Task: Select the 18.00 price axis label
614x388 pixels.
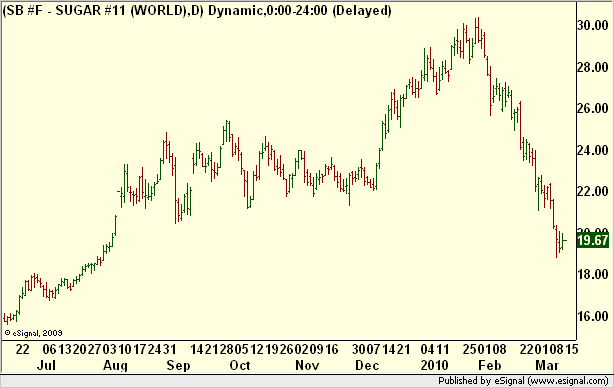Action: pyautogui.click(x=592, y=274)
